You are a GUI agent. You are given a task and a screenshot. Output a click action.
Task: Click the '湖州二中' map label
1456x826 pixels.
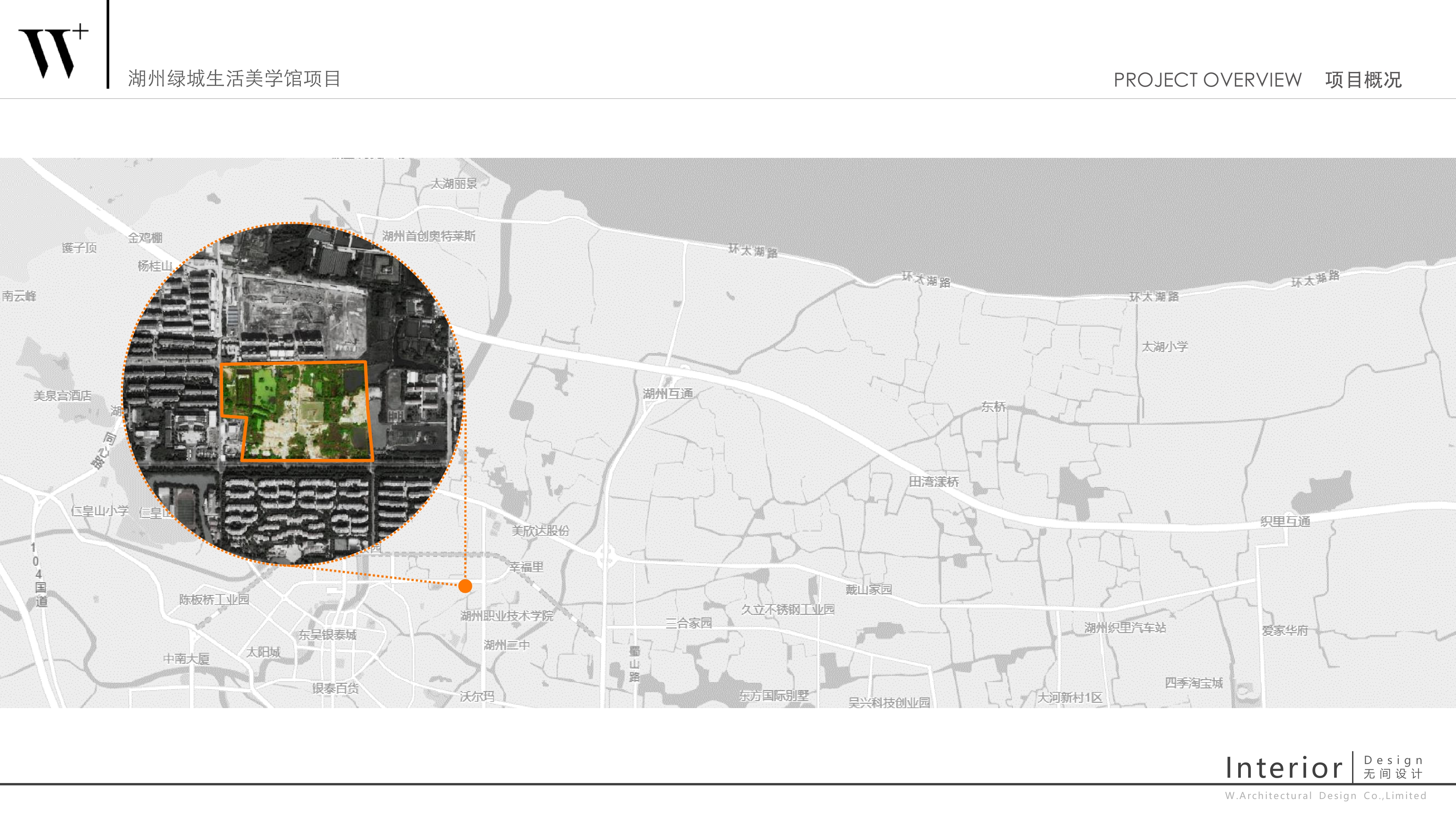coord(507,645)
